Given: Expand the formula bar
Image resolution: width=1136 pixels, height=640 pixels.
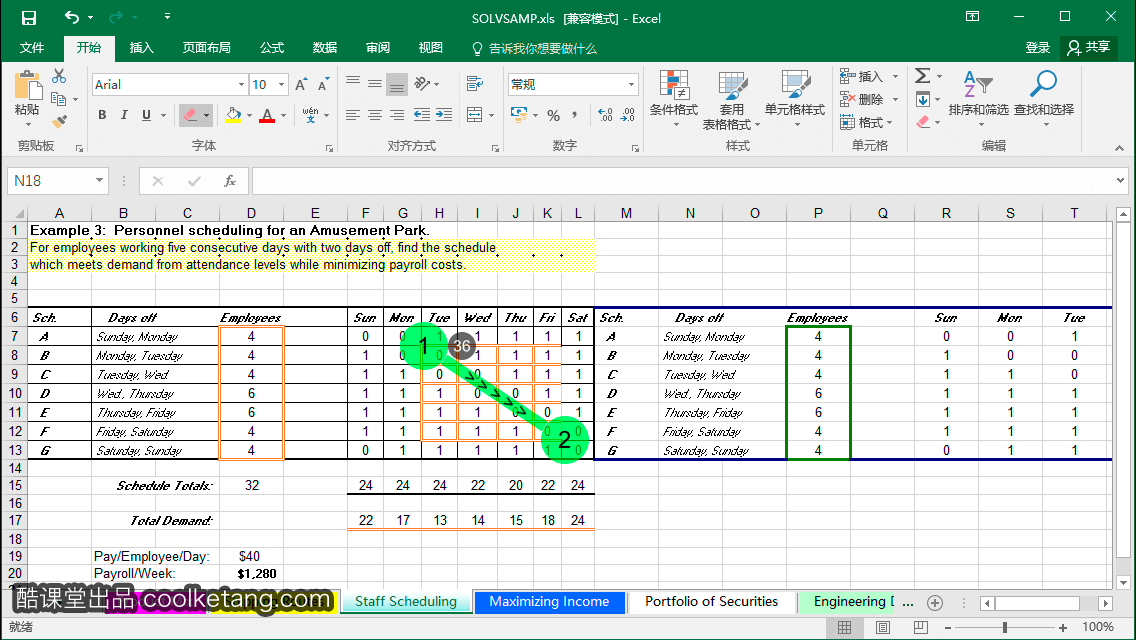Looking at the screenshot, I should tap(1120, 180).
